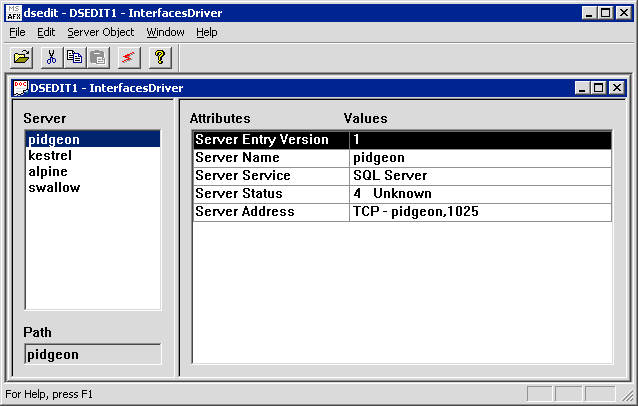Image resolution: width=638 pixels, height=406 pixels.
Task: Select pidgeon in the Server list
Action: [x=93, y=139]
